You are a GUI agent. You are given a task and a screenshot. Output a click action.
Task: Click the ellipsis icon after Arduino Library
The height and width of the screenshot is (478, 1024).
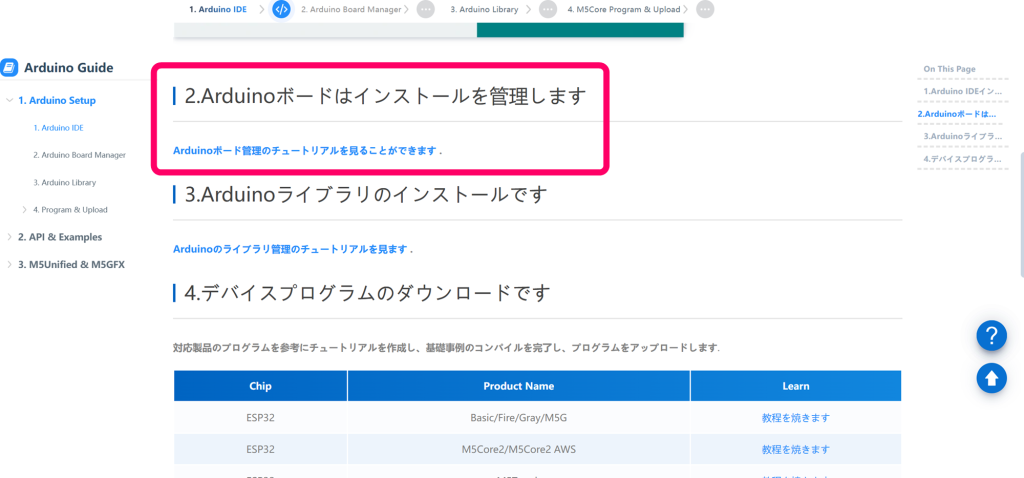548,9
